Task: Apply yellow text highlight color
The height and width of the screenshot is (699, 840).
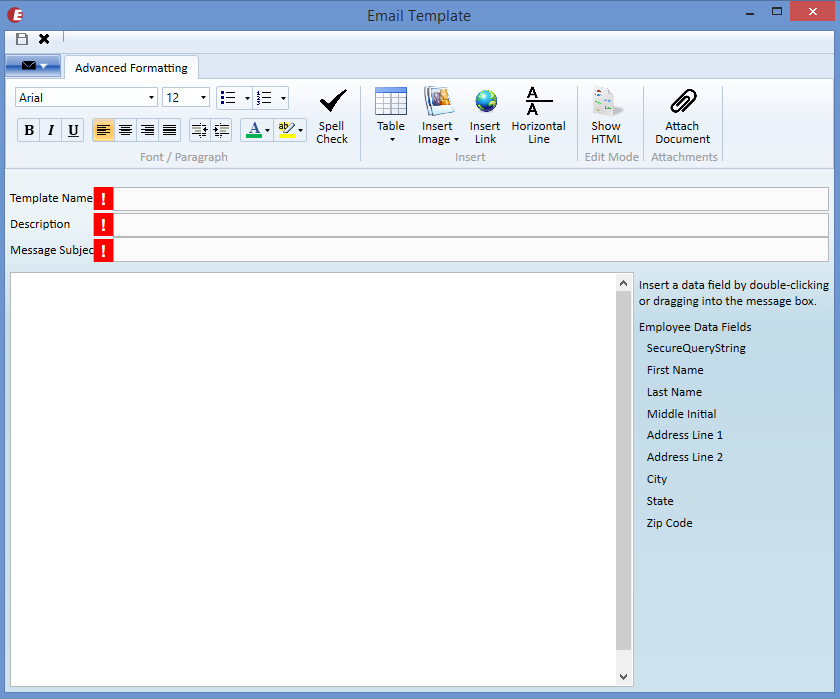Action: [x=287, y=130]
